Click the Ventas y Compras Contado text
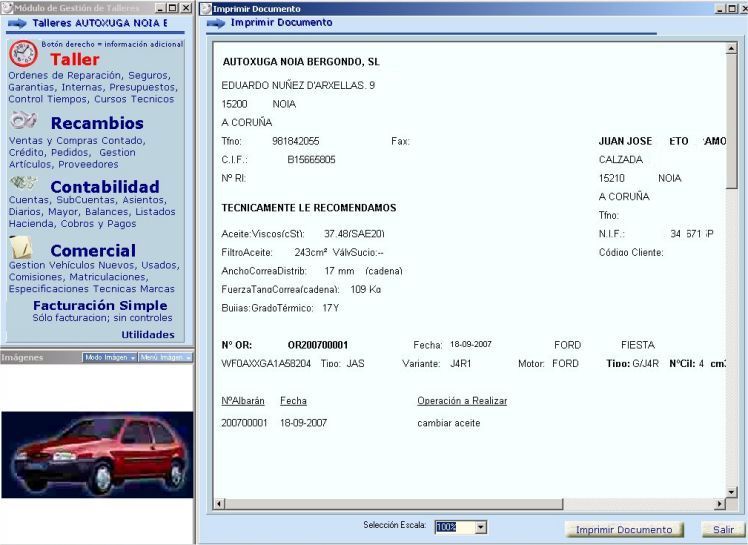748x545 pixels. coord(77,152)
